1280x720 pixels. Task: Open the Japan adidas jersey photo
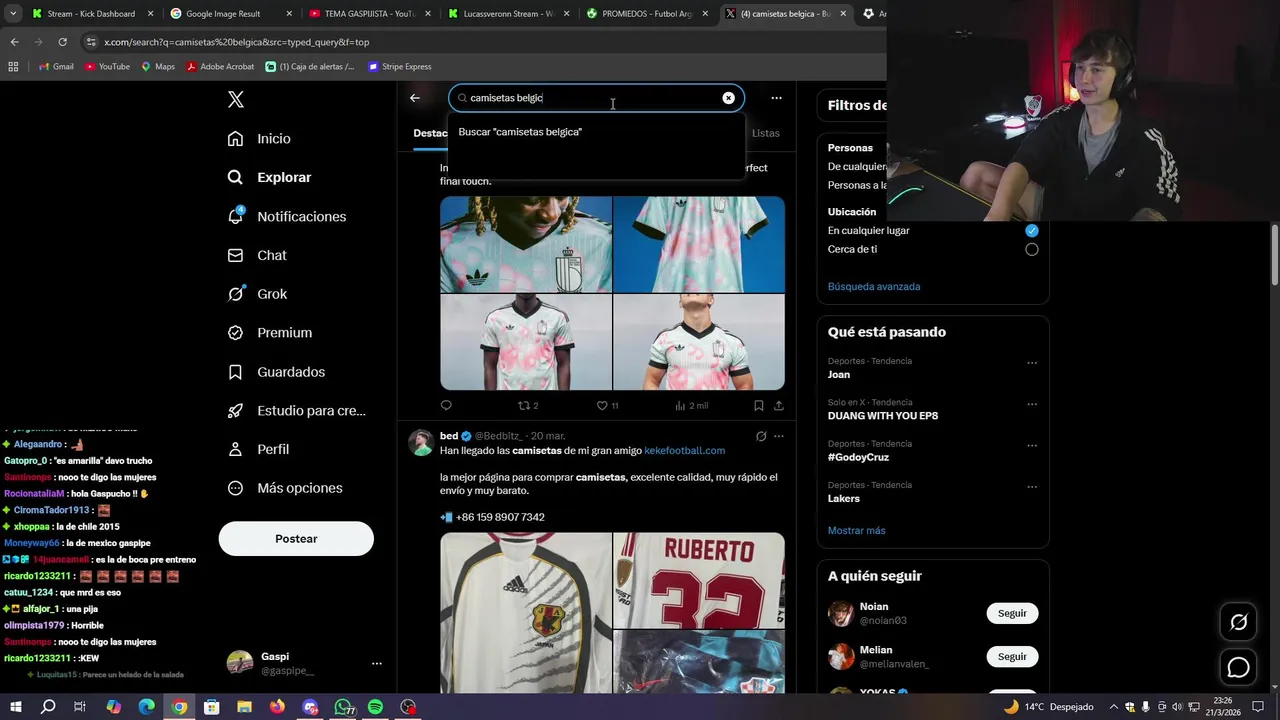(x=526, y=612)
